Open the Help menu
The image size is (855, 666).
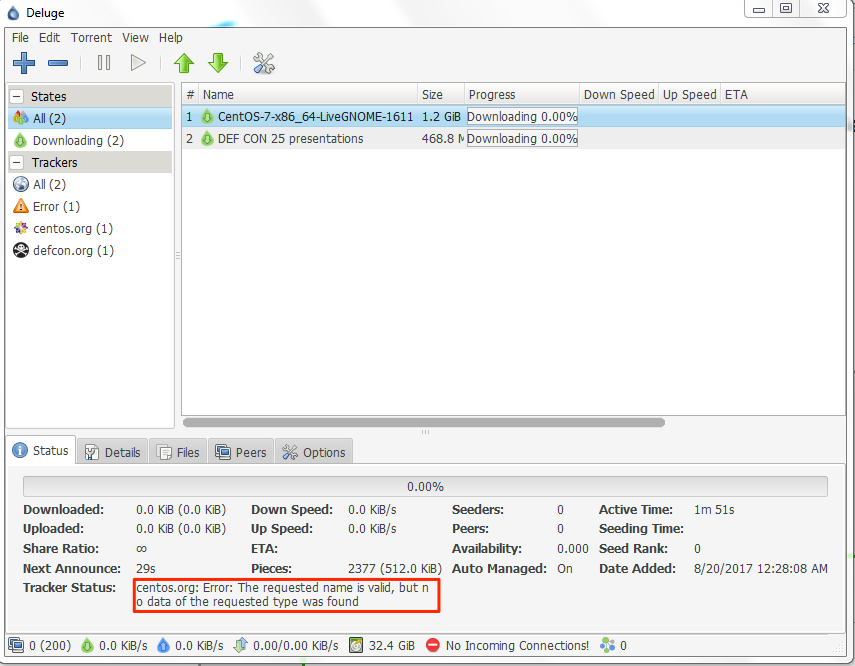coord(171,38)
